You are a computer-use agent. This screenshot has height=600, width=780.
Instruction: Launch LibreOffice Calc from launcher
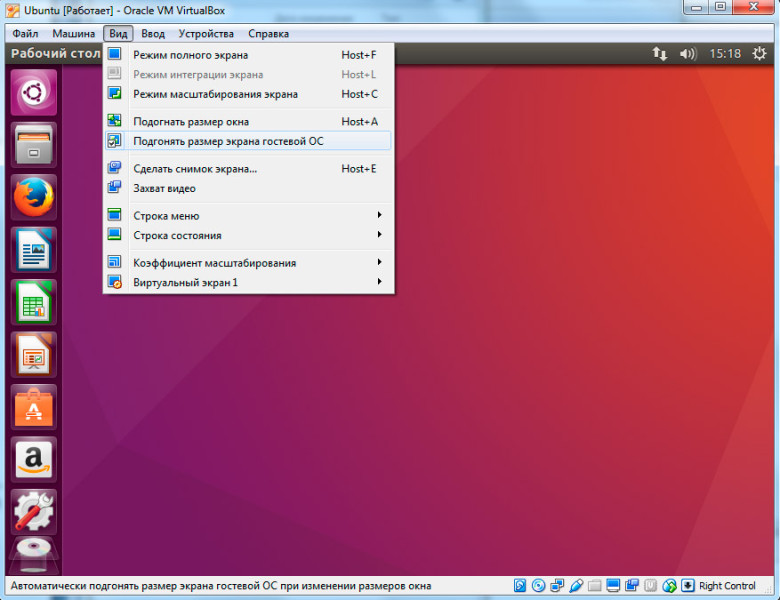point(34,302)
